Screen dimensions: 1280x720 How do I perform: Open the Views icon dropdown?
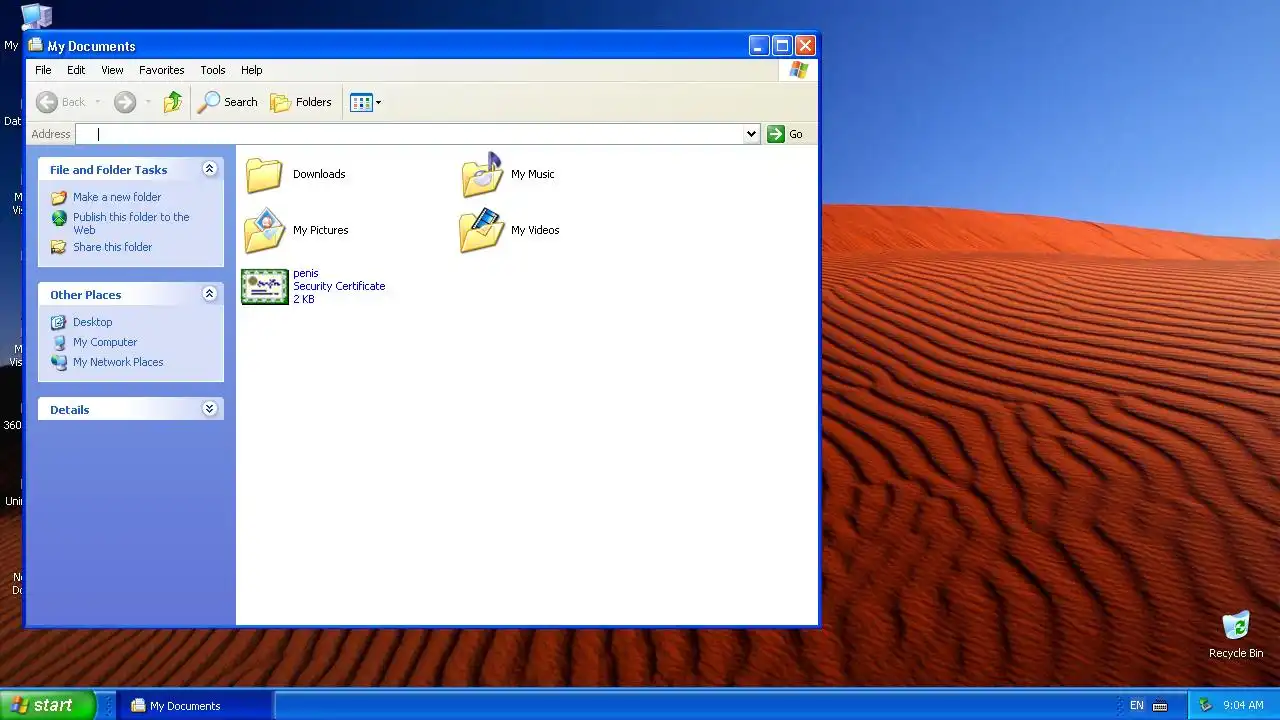pos(366,102)
